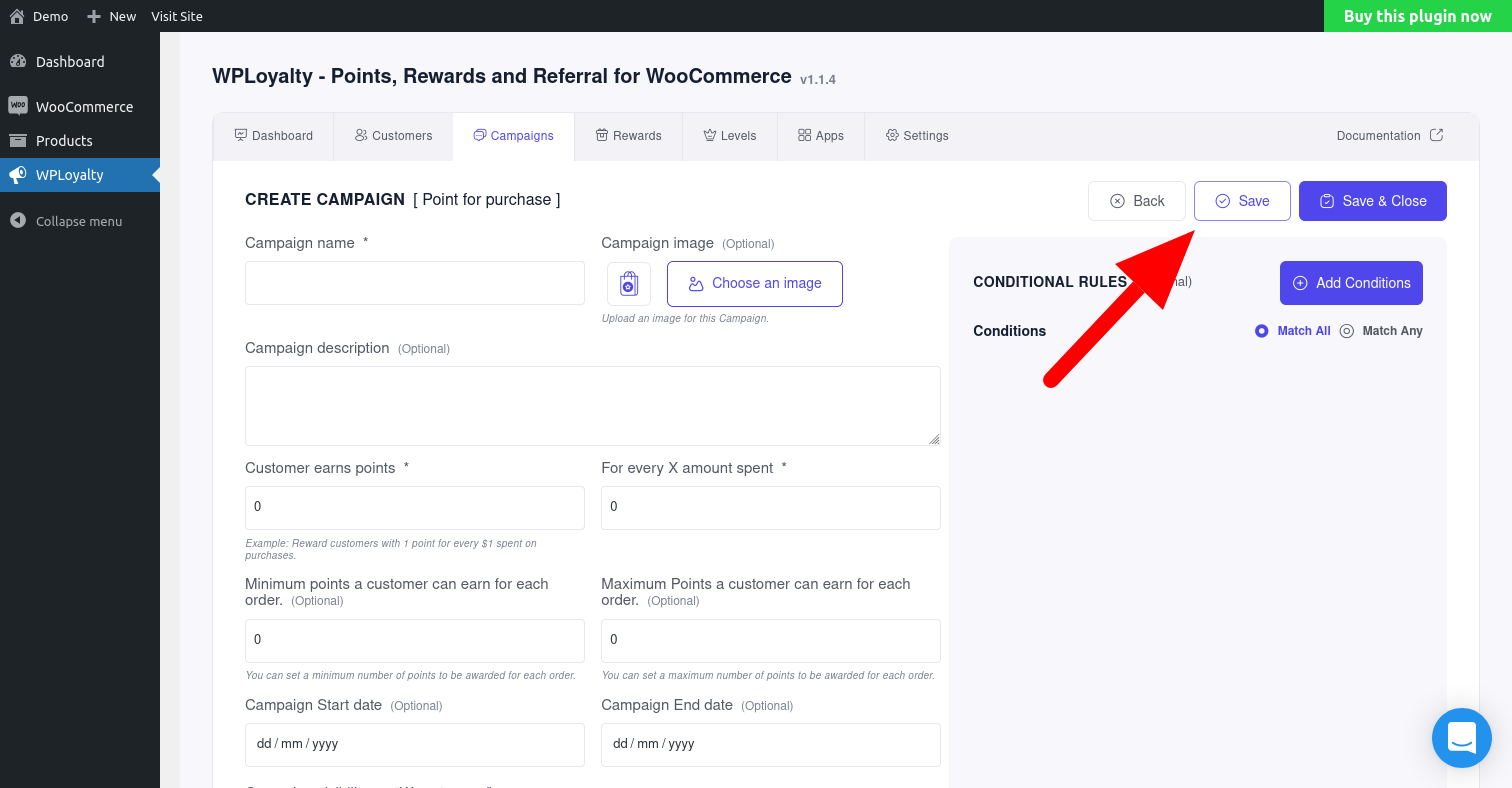Click the Buy this plugin now button
Screen dimensions: 1512x788
tap(1417, 16)
